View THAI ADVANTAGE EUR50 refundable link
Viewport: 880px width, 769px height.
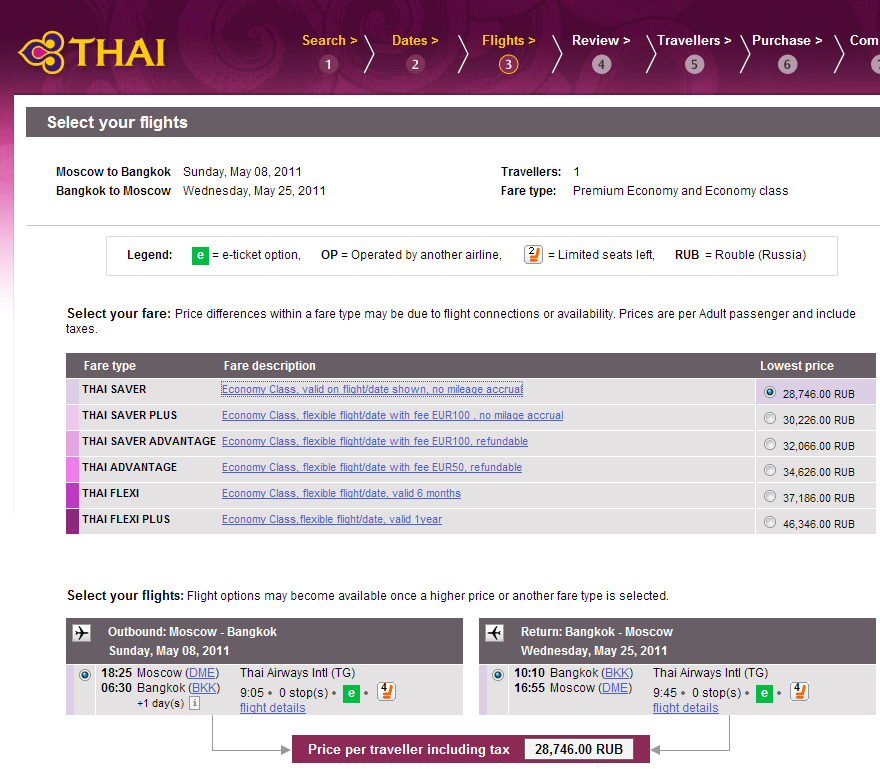point(372,467)
